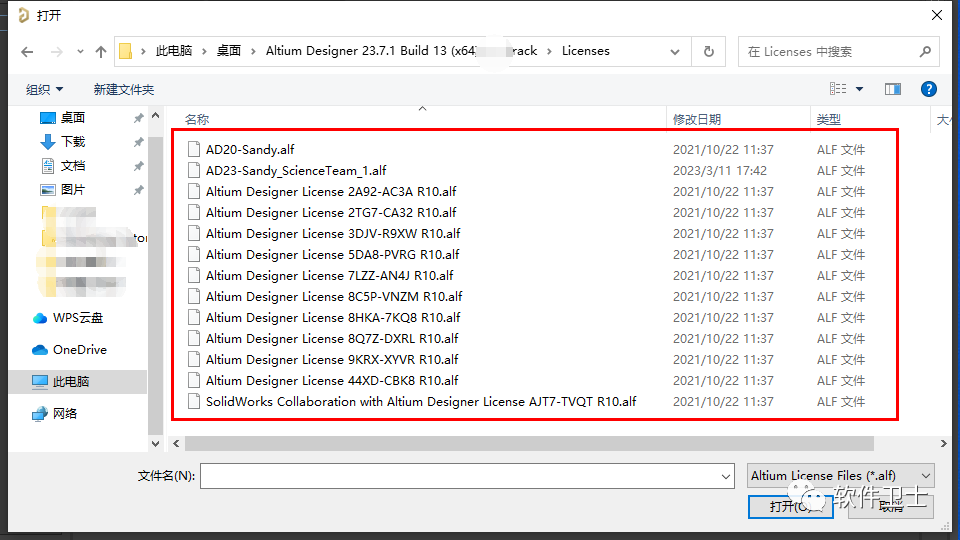This screenshot has width=960, height=540.
Task: Click horizontal scrollbar left arrow
Action: point(176,443)
